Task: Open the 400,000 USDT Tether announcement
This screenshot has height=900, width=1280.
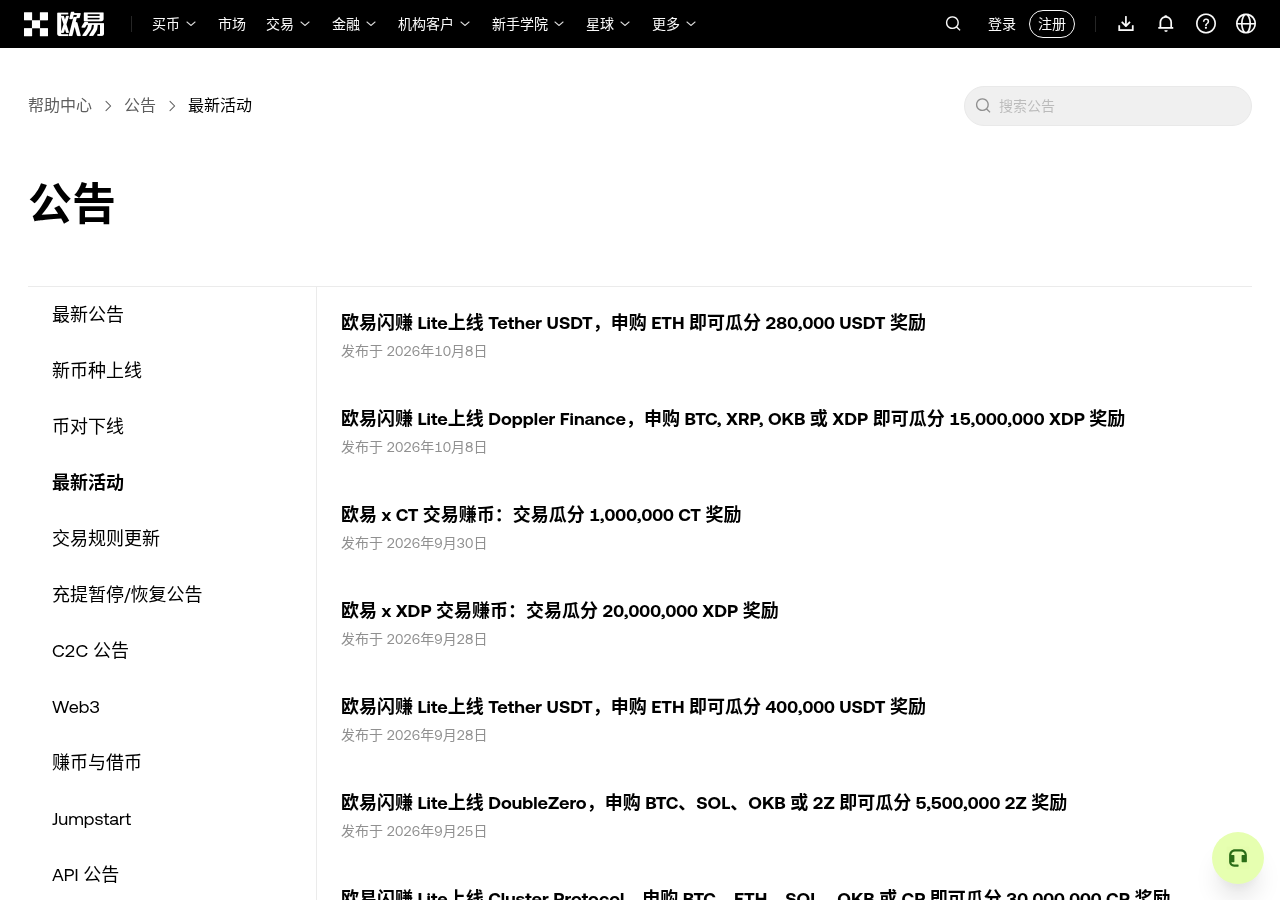Action: pos(633,706)
